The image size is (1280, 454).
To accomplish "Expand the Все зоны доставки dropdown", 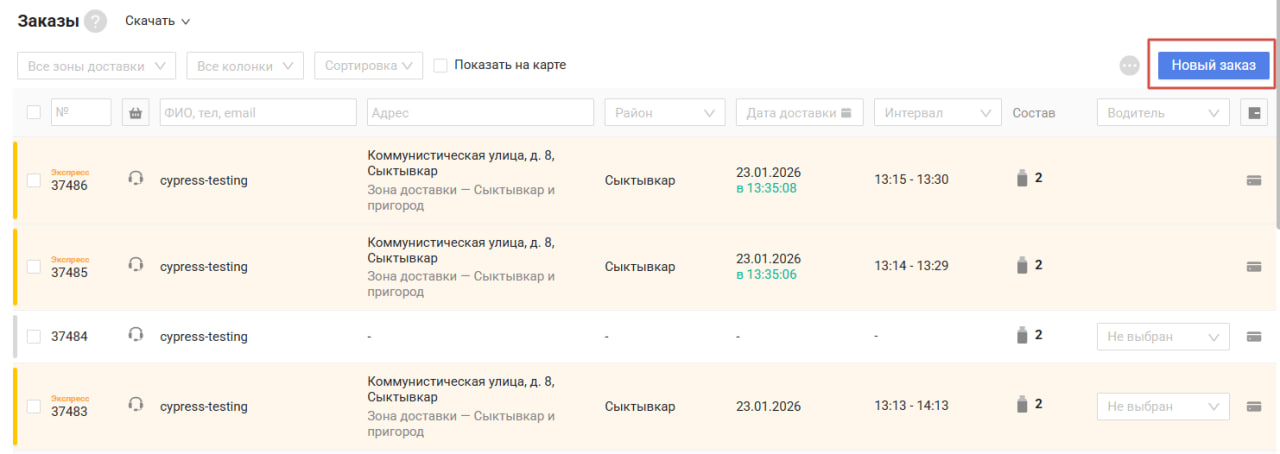I will 97,66.
